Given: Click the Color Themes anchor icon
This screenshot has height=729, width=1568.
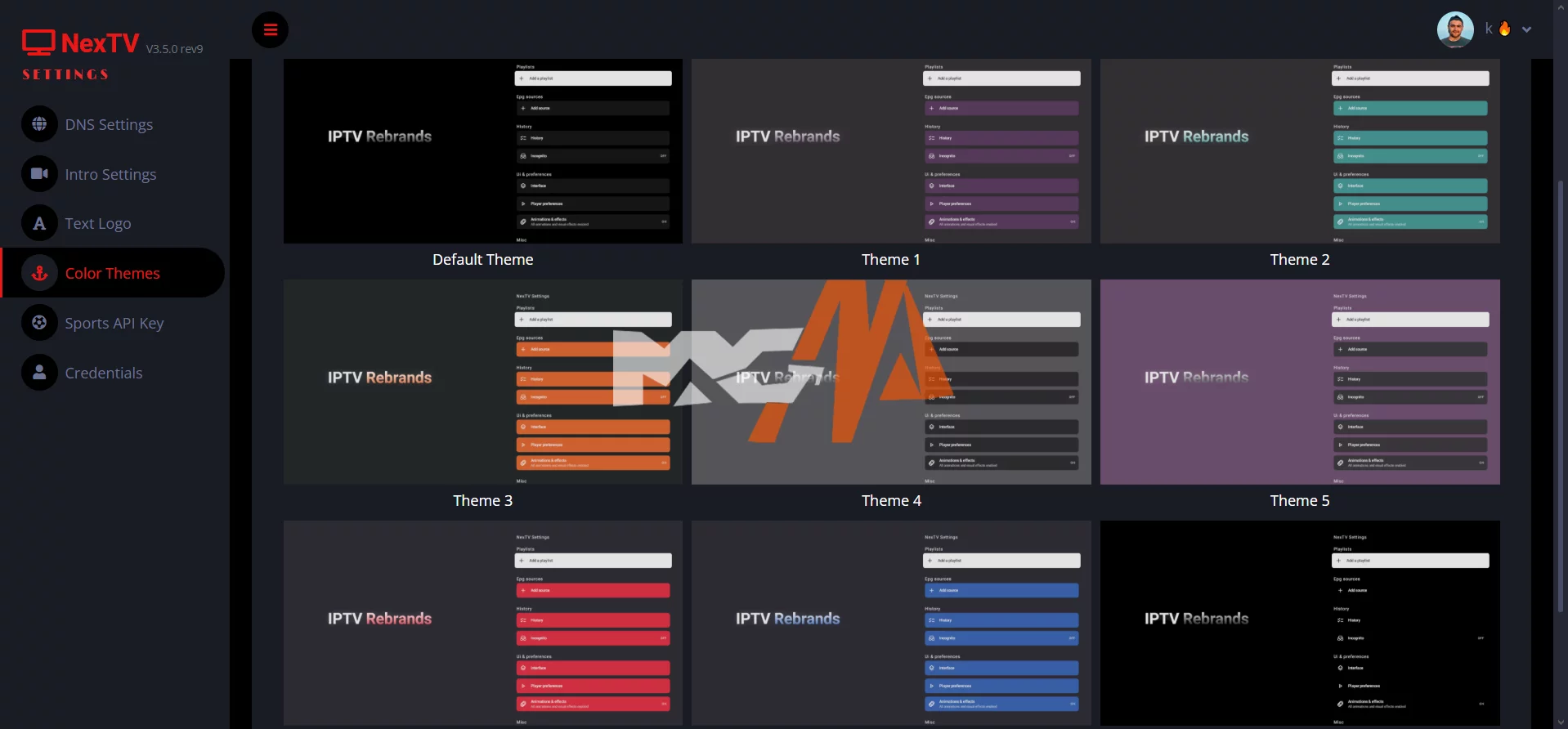Looking at the screenshot, I should point(39,274).
